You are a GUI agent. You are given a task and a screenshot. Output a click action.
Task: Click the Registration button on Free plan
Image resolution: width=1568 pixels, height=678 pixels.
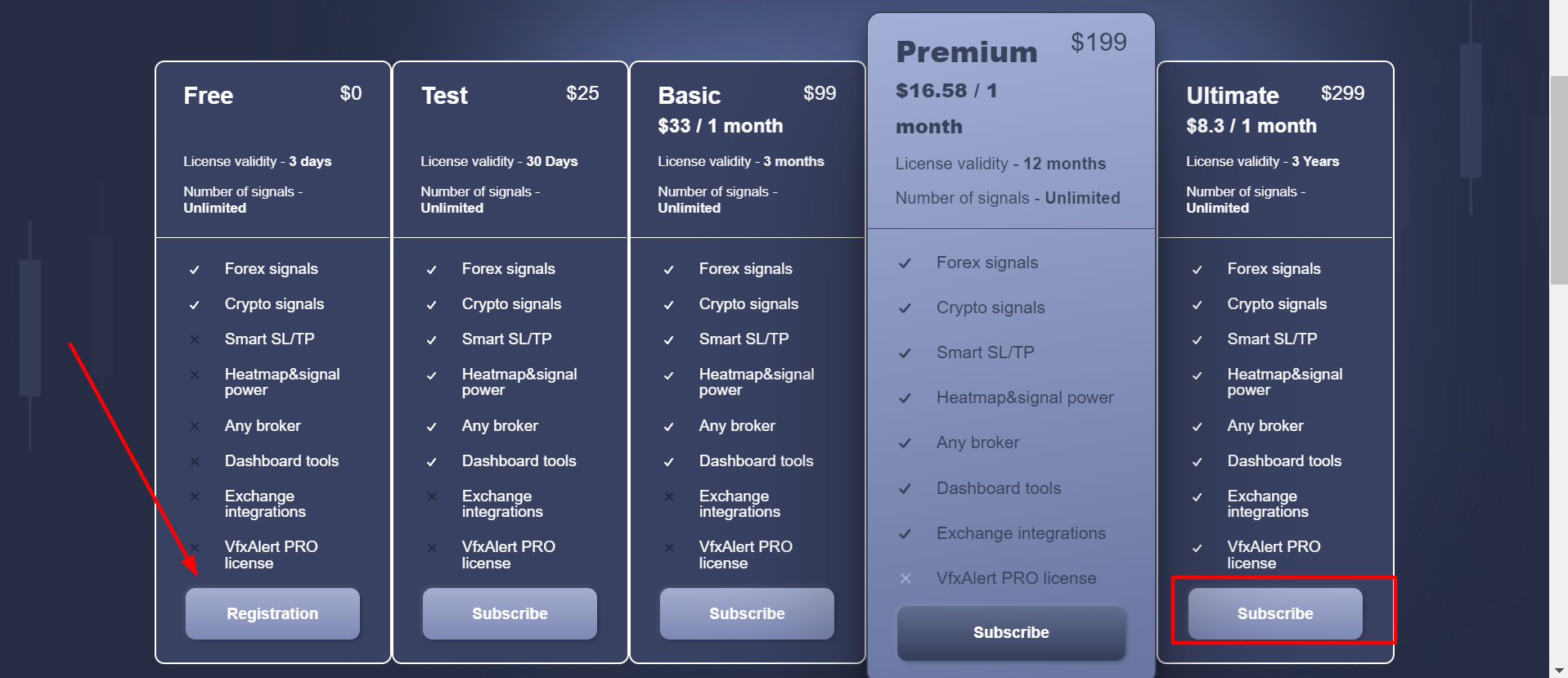click(272, 613)
